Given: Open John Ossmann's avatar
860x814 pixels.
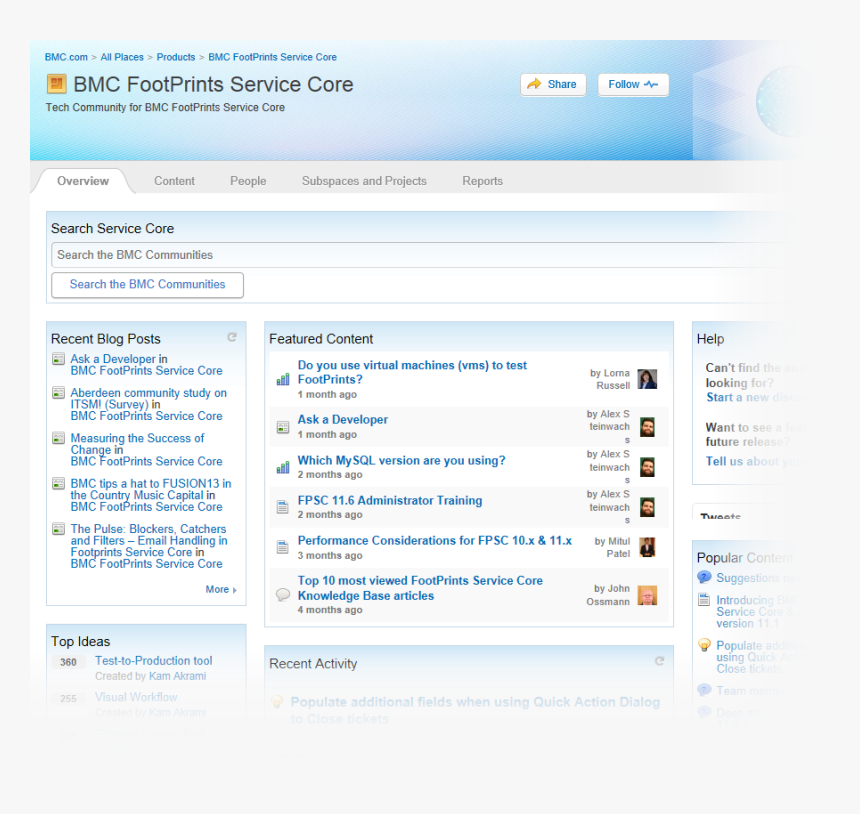Looking at the screenshot, I should click(647, 595).
